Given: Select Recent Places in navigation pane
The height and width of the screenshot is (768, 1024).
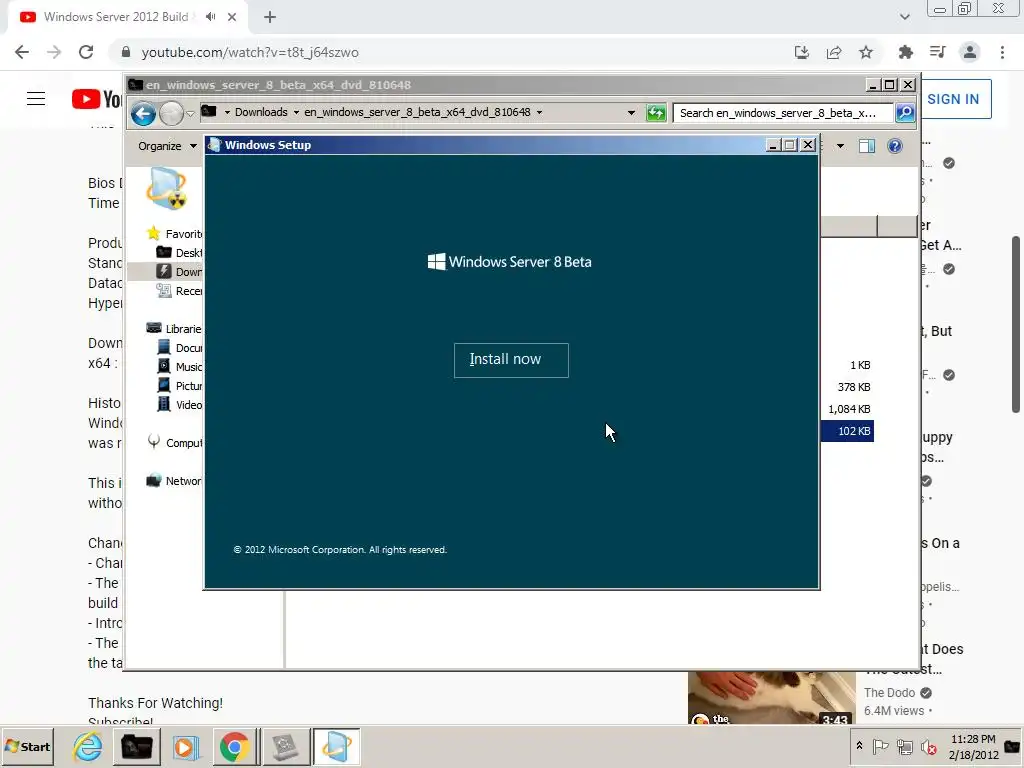Looking at the screenshot, I should [179, 290].
